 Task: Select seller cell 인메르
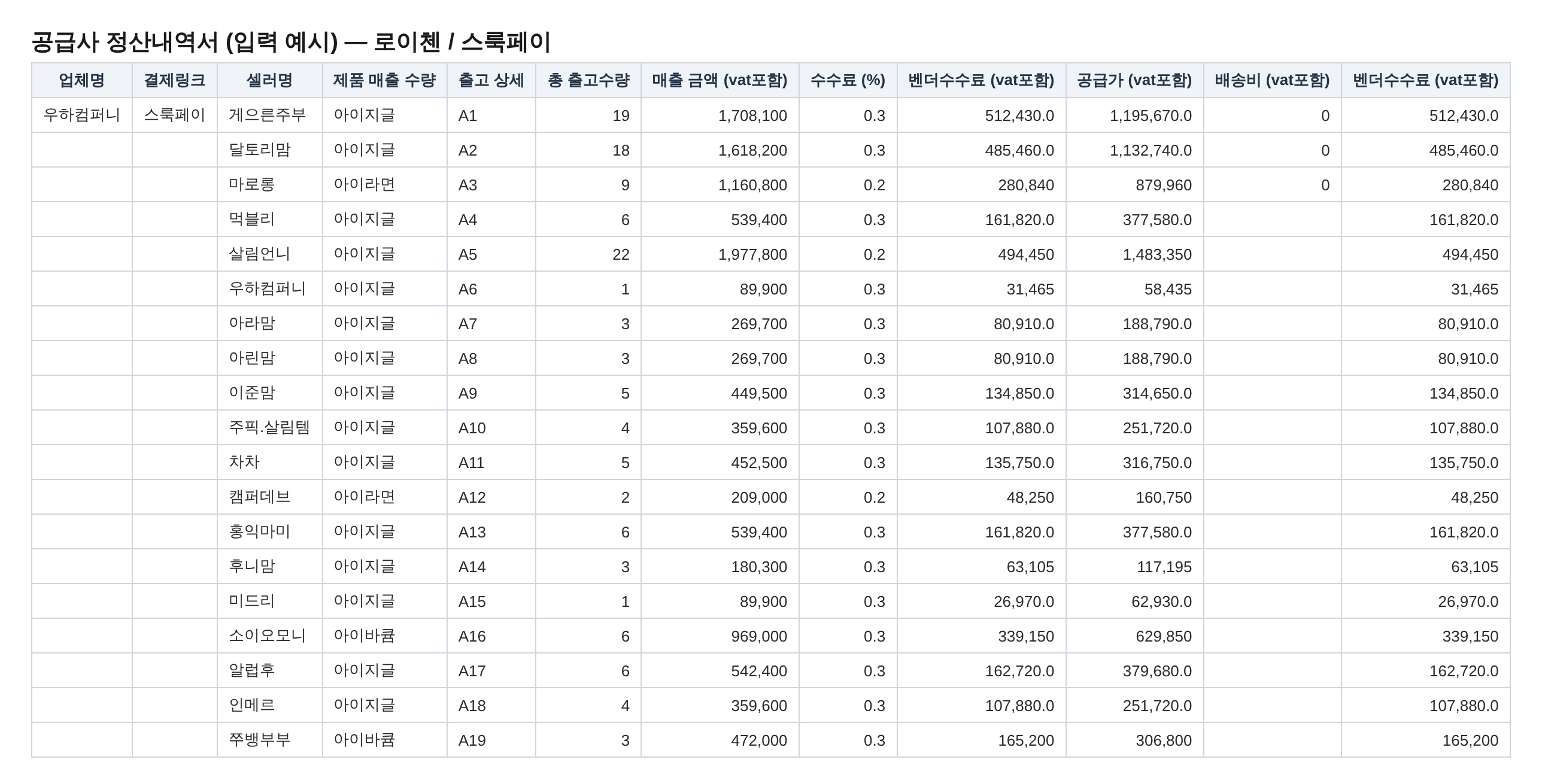click(270, 705)
